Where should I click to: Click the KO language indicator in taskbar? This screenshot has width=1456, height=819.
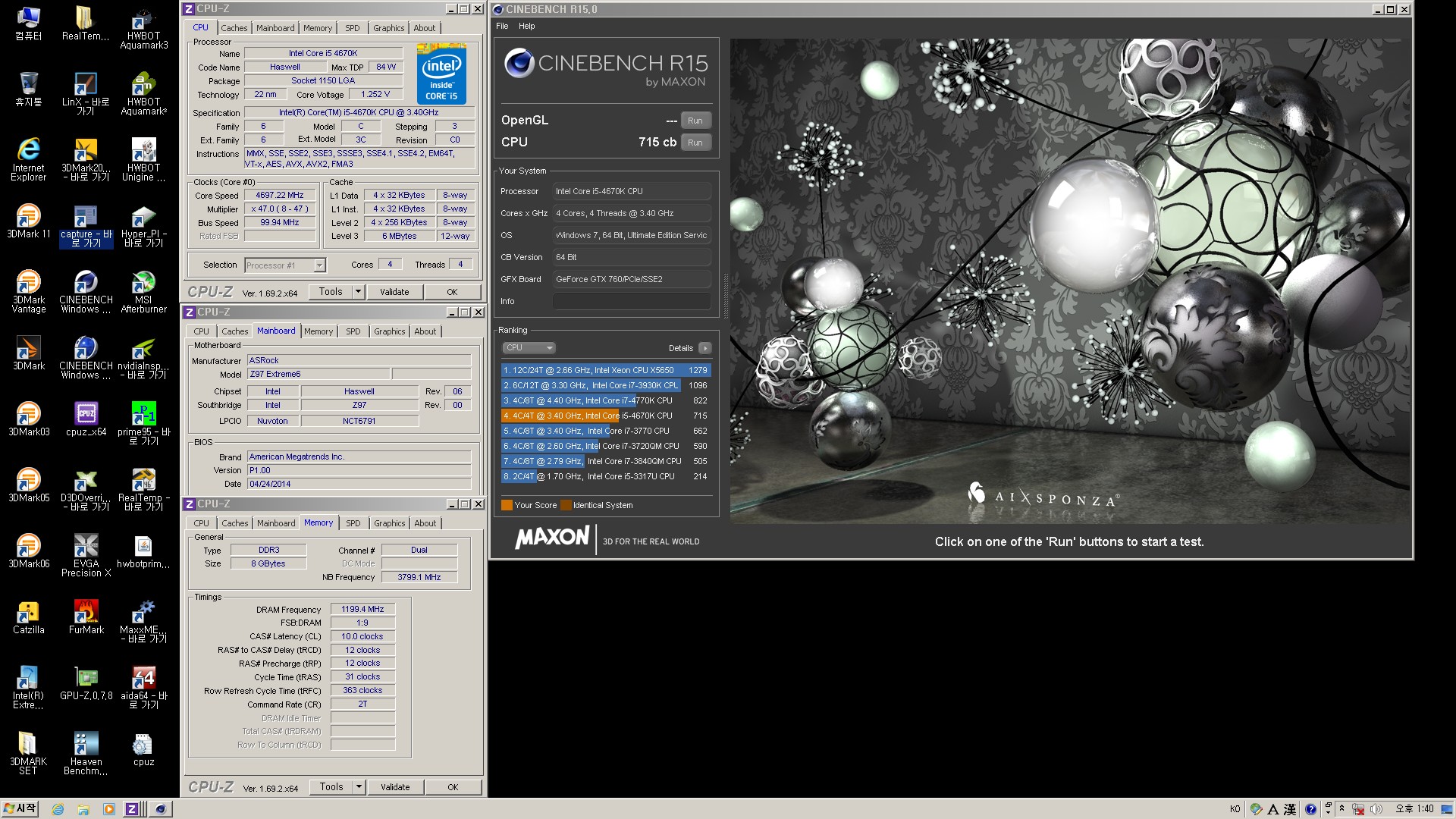[x=1235, y=809]
